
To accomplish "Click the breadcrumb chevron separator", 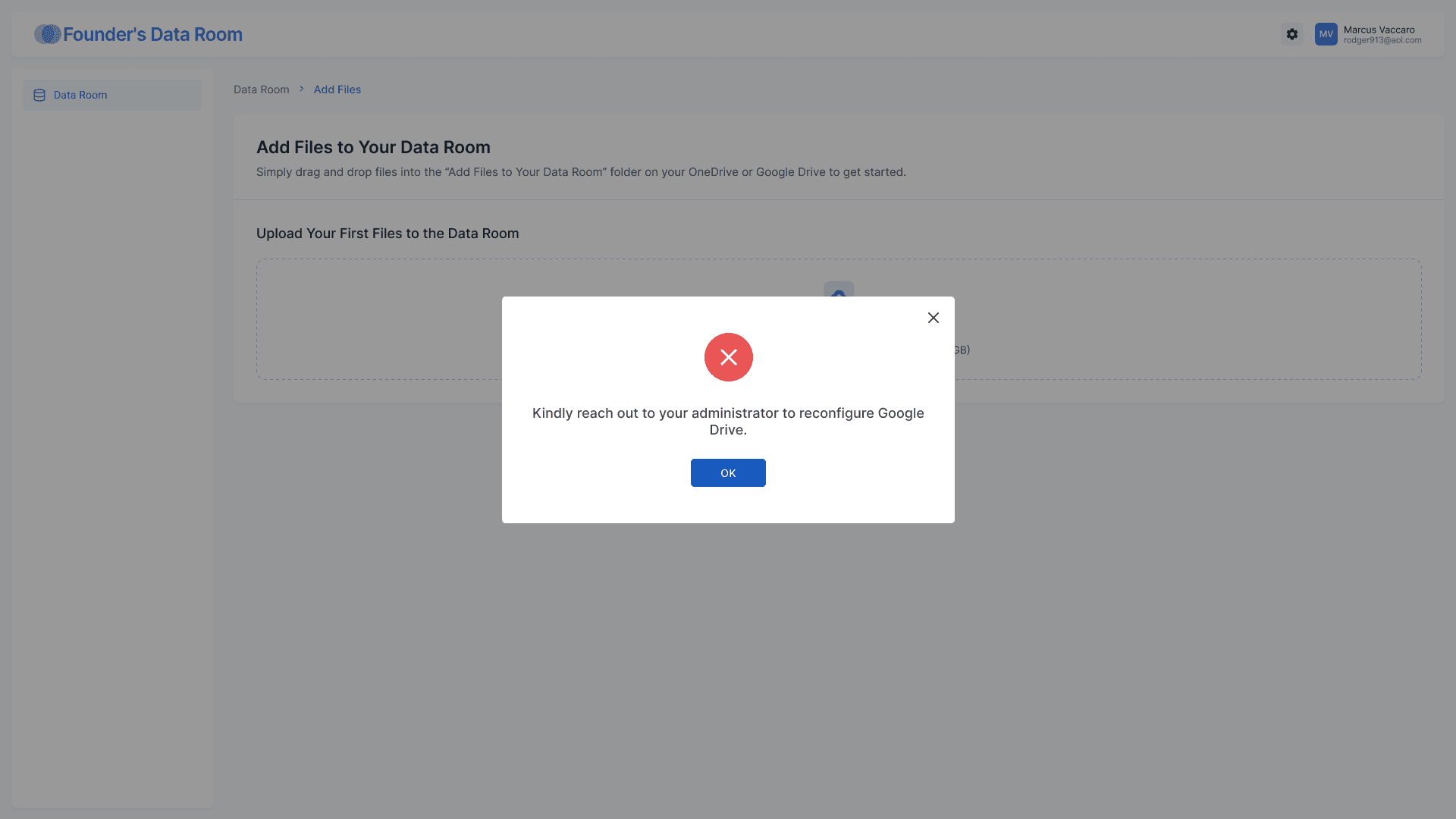I will pos(301,89).
